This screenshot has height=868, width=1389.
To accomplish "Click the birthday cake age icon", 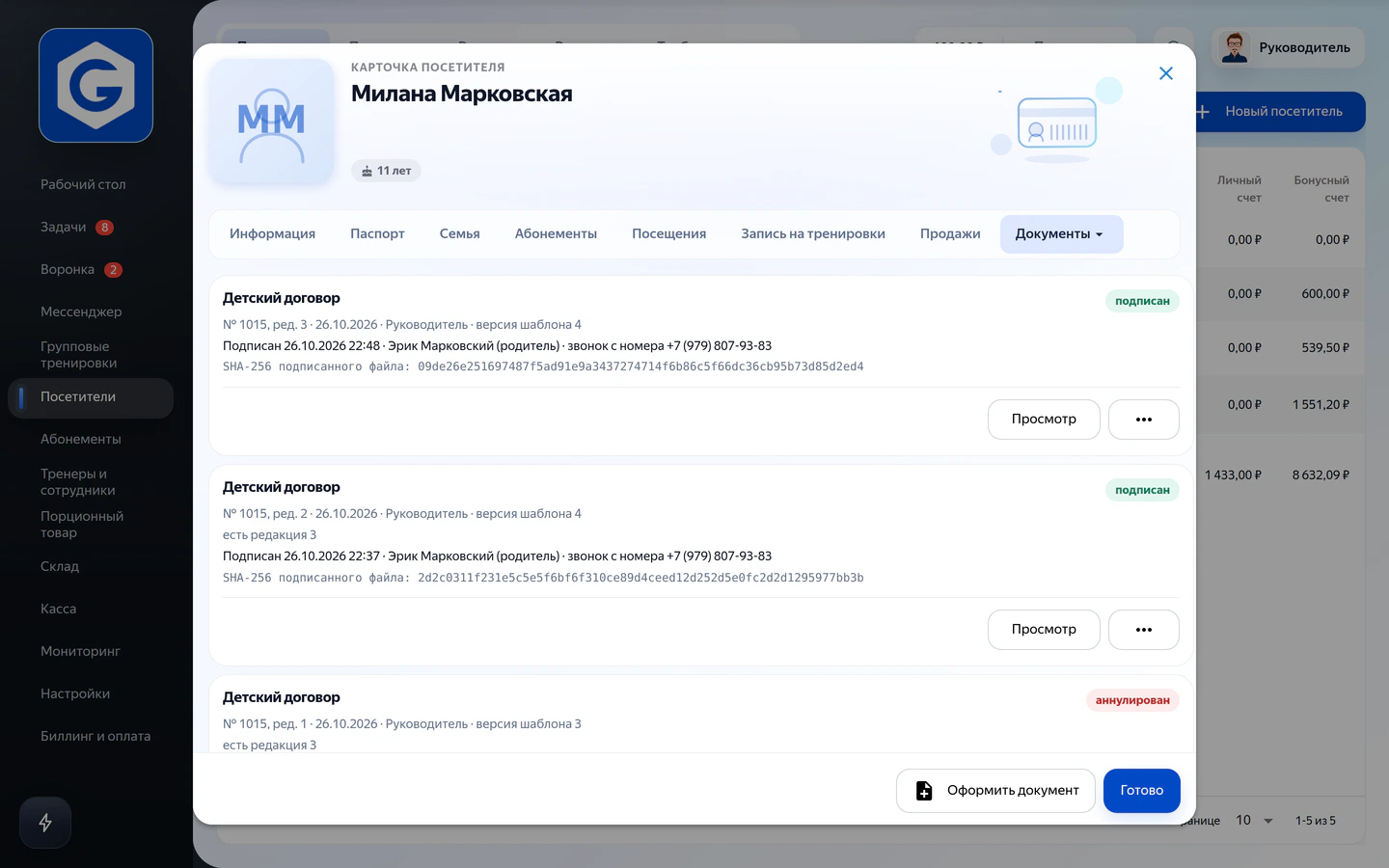I will pyautogui.click(x=367, y=171).
